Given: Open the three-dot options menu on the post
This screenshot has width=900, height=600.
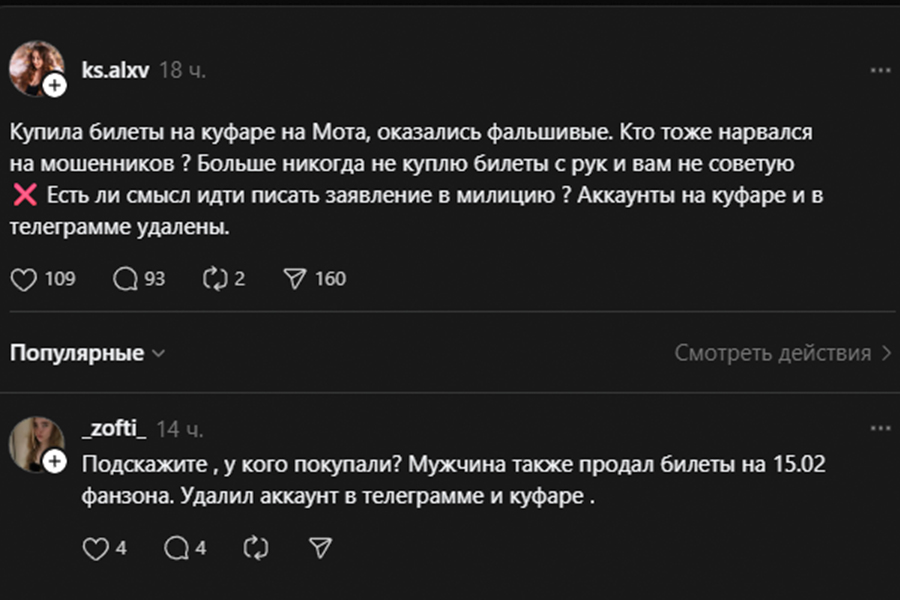Looking at the screenshot, I should (879, 70).
